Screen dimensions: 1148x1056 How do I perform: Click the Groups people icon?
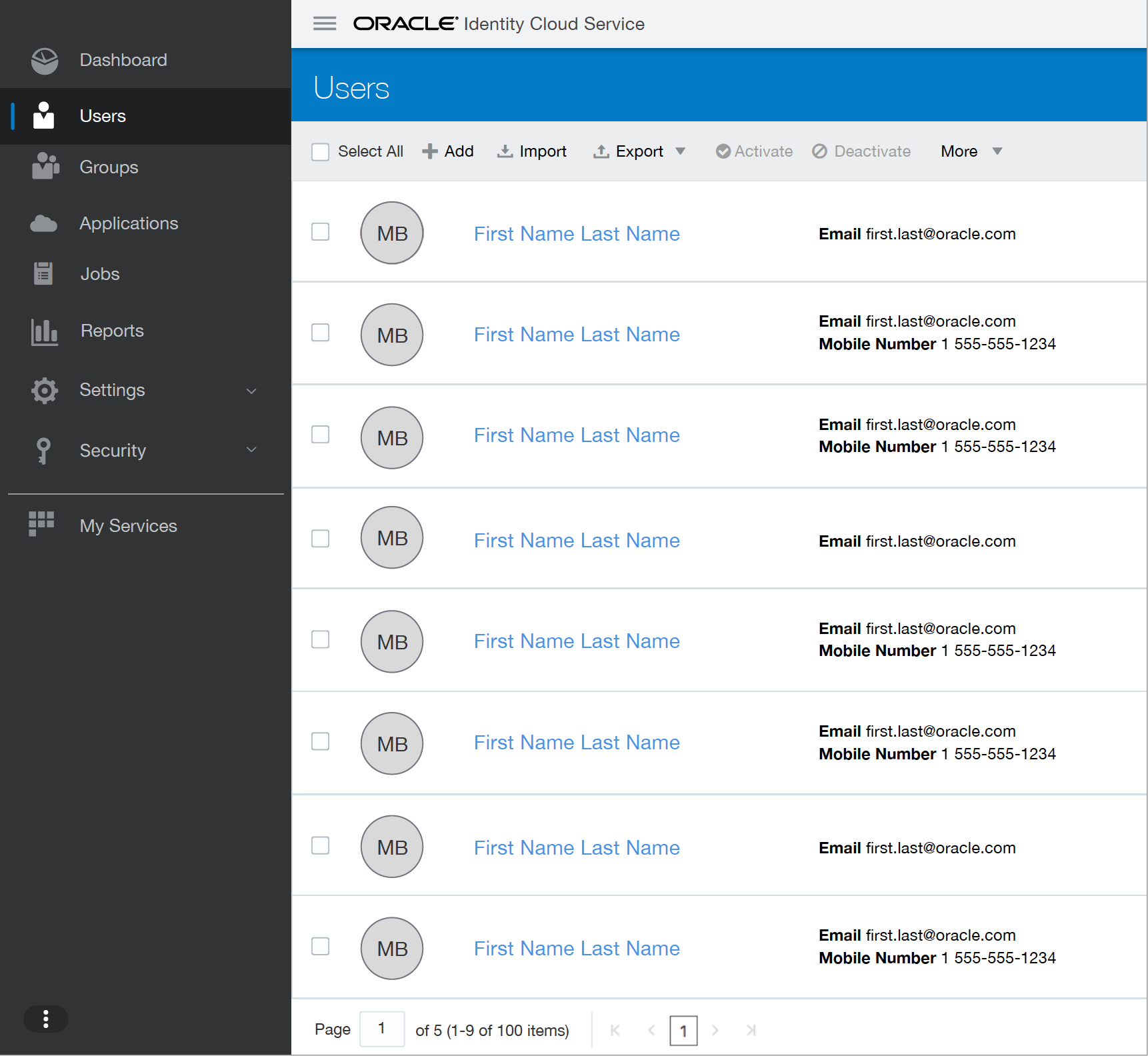[45, 166]
